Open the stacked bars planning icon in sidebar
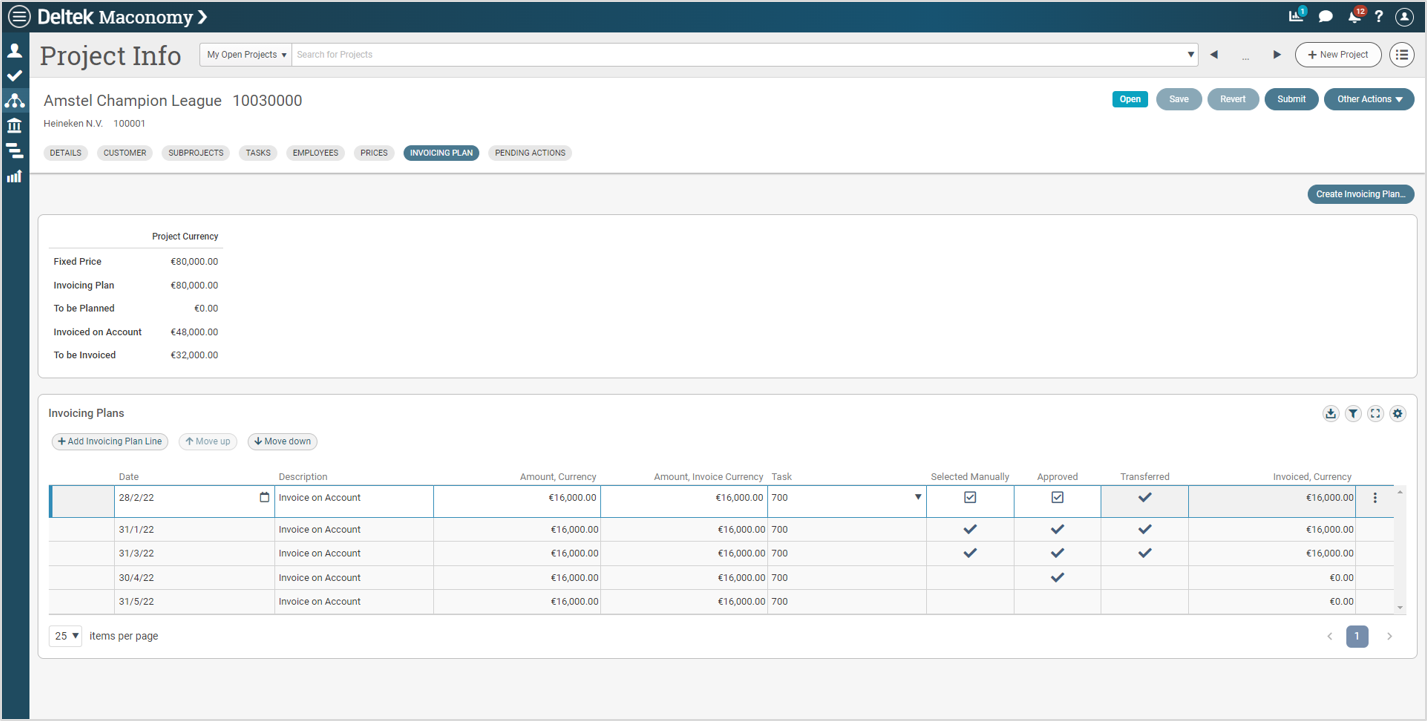Image resolution: width=1427 pixels, height=721 pixels. (15, 151)
